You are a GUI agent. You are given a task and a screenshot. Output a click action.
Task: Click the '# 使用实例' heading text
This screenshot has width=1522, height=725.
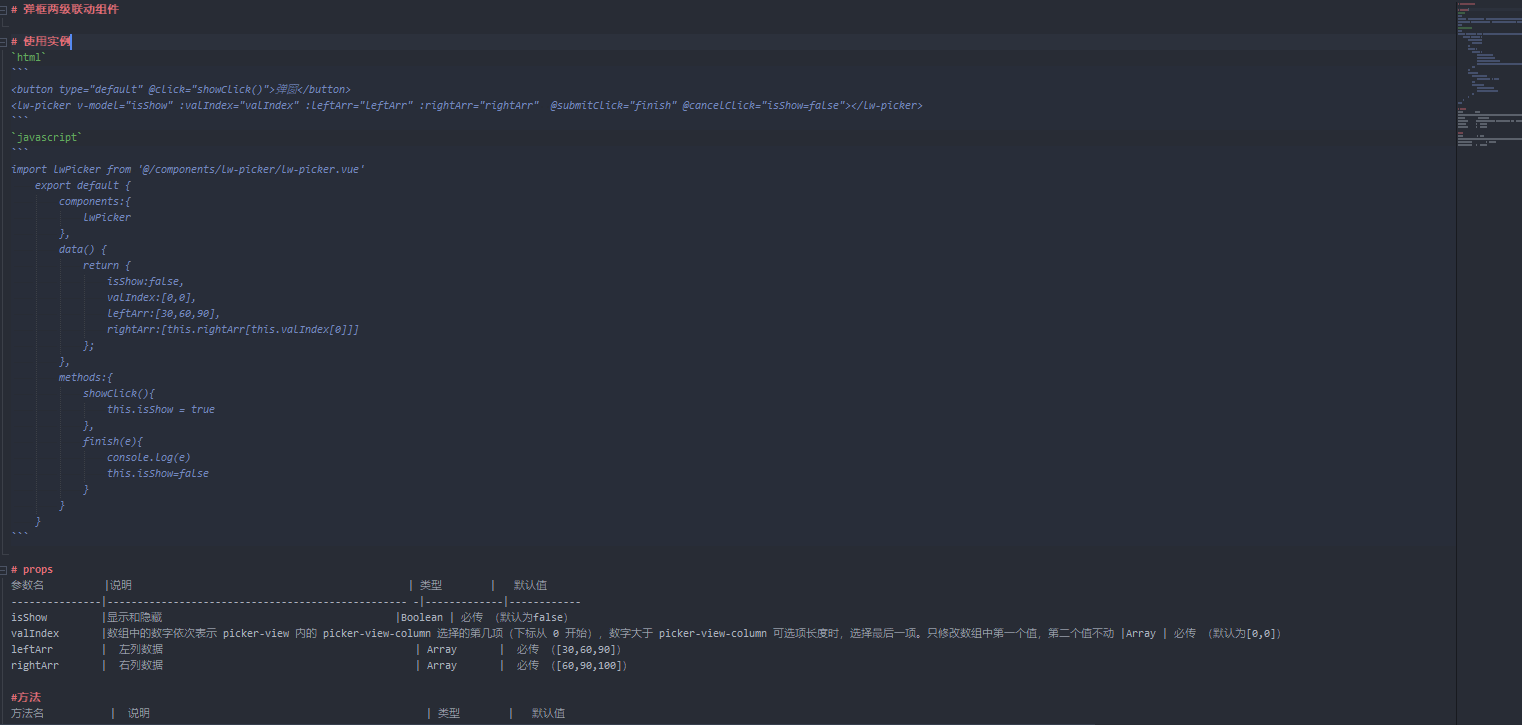[x=41, y=41]
